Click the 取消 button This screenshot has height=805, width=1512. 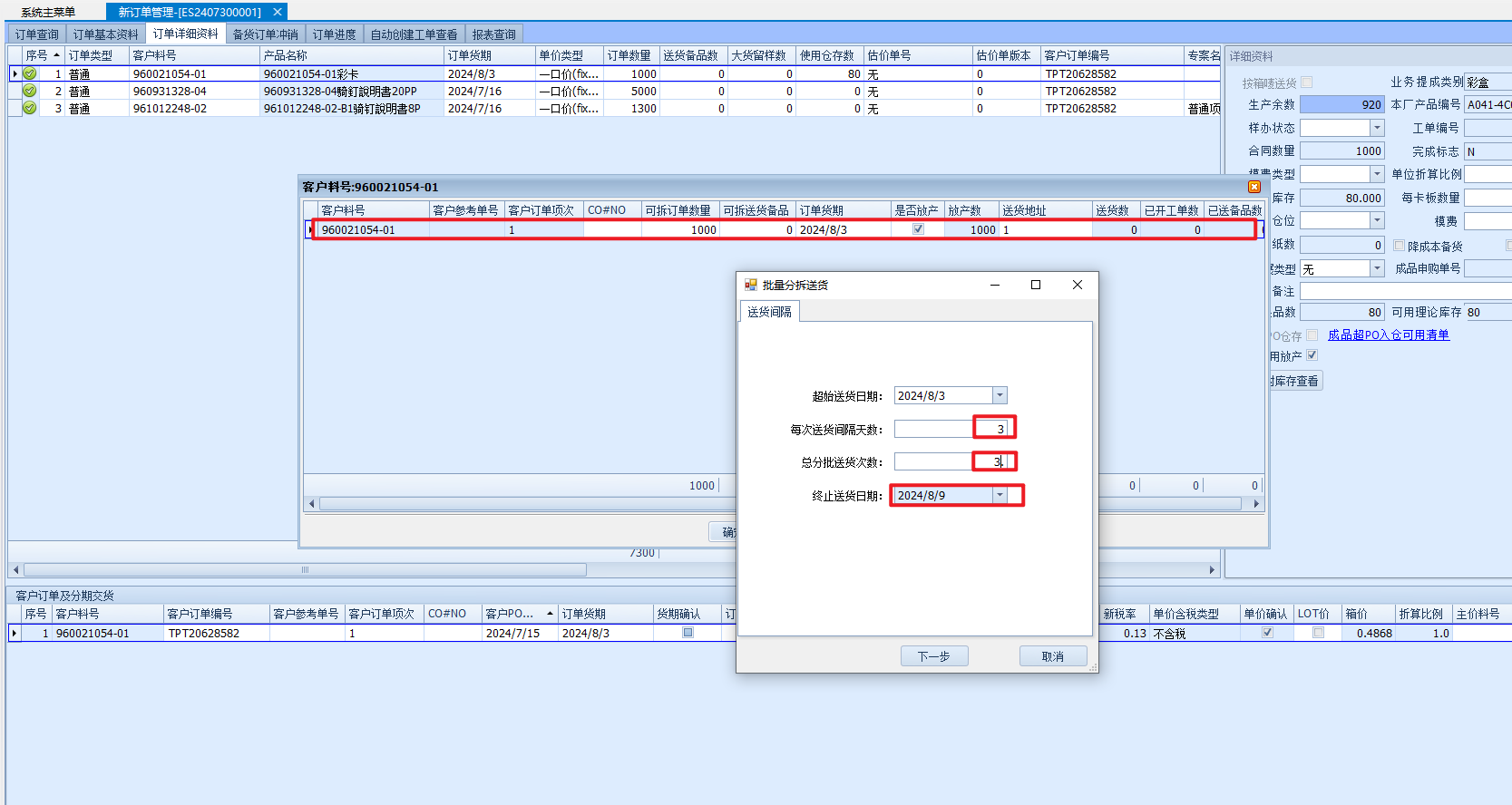click(1053, 656)
